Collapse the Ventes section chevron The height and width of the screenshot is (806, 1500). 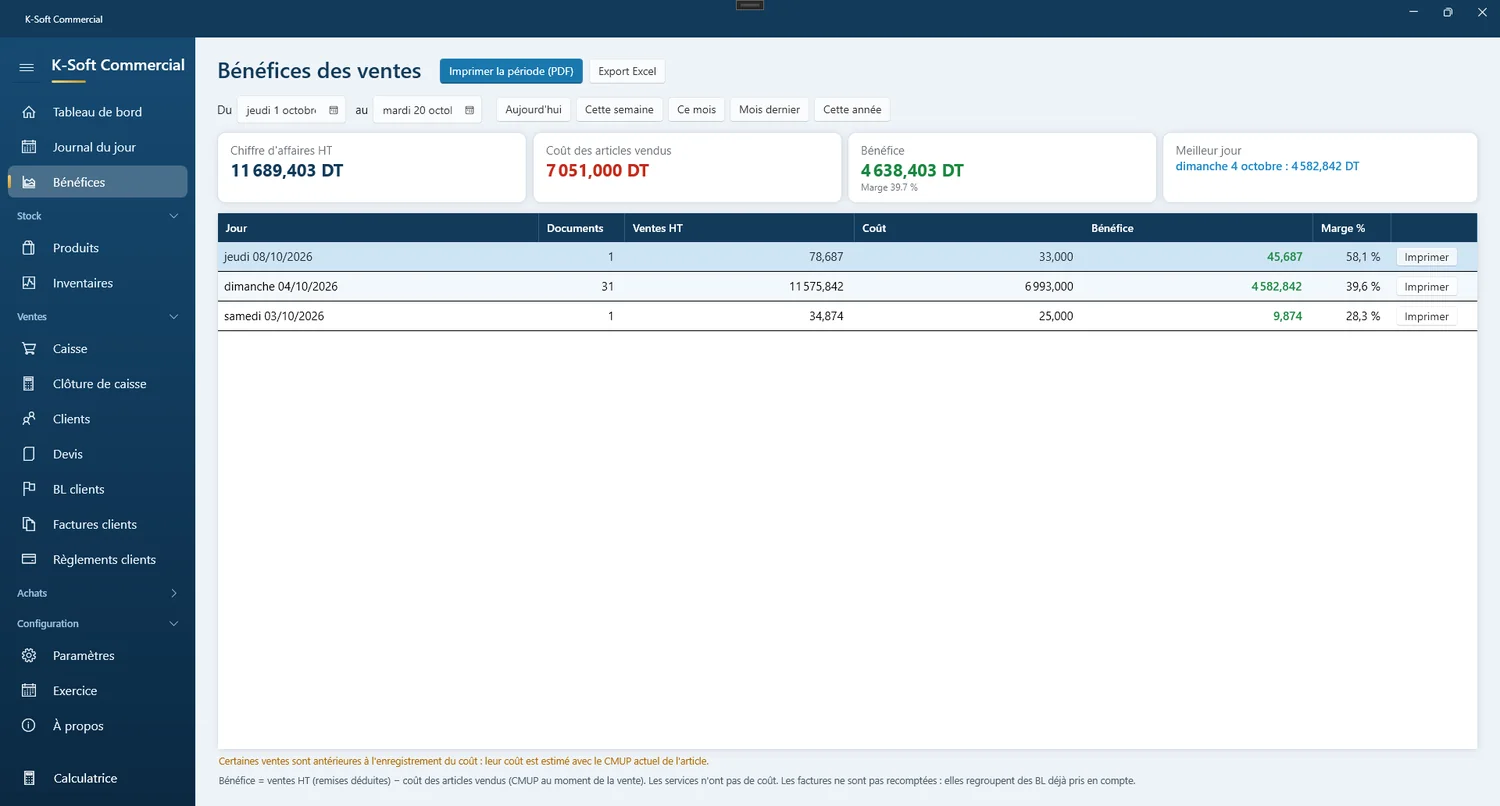point(174,317)
